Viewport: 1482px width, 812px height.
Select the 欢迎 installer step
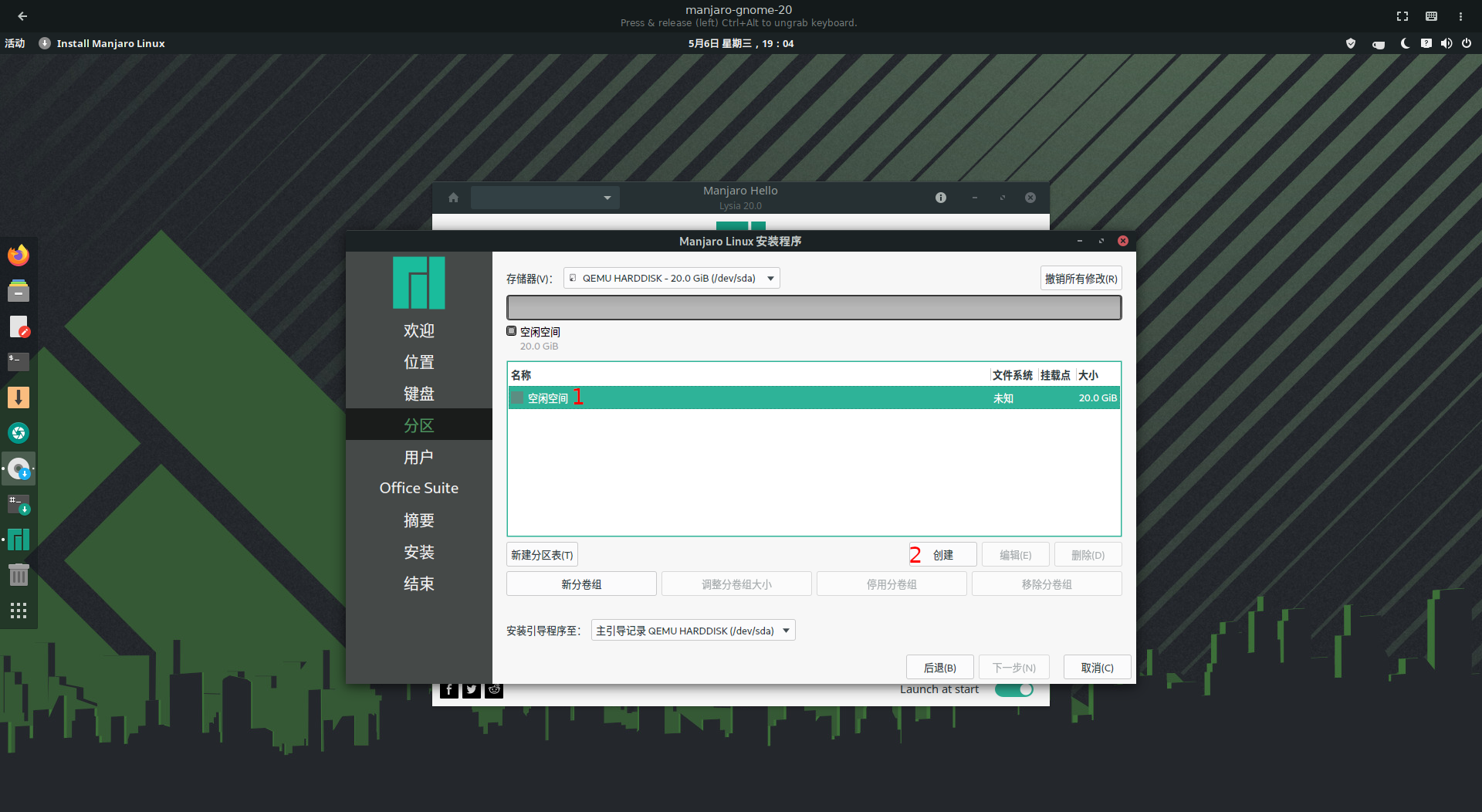point(419,330)
